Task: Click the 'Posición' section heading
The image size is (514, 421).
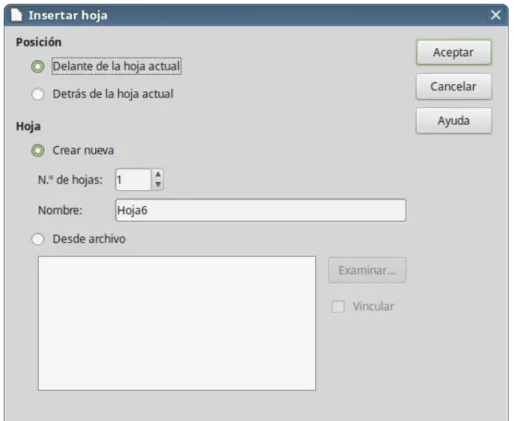Action: 39,42
